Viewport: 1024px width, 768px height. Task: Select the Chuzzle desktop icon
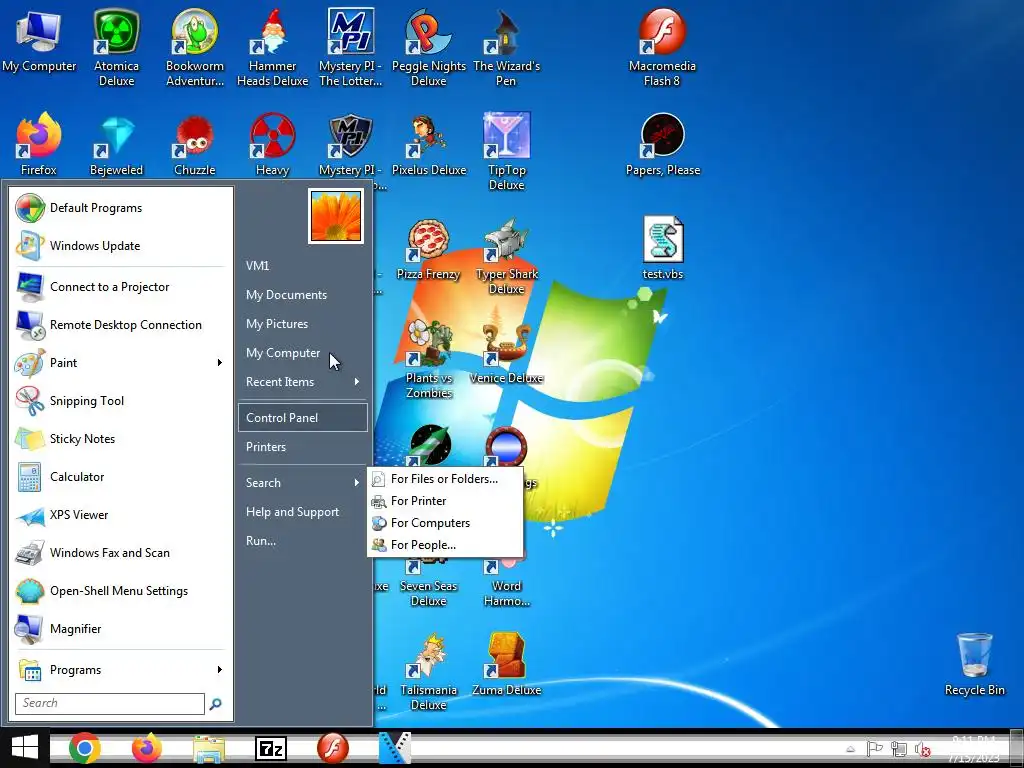click(195, 144)
